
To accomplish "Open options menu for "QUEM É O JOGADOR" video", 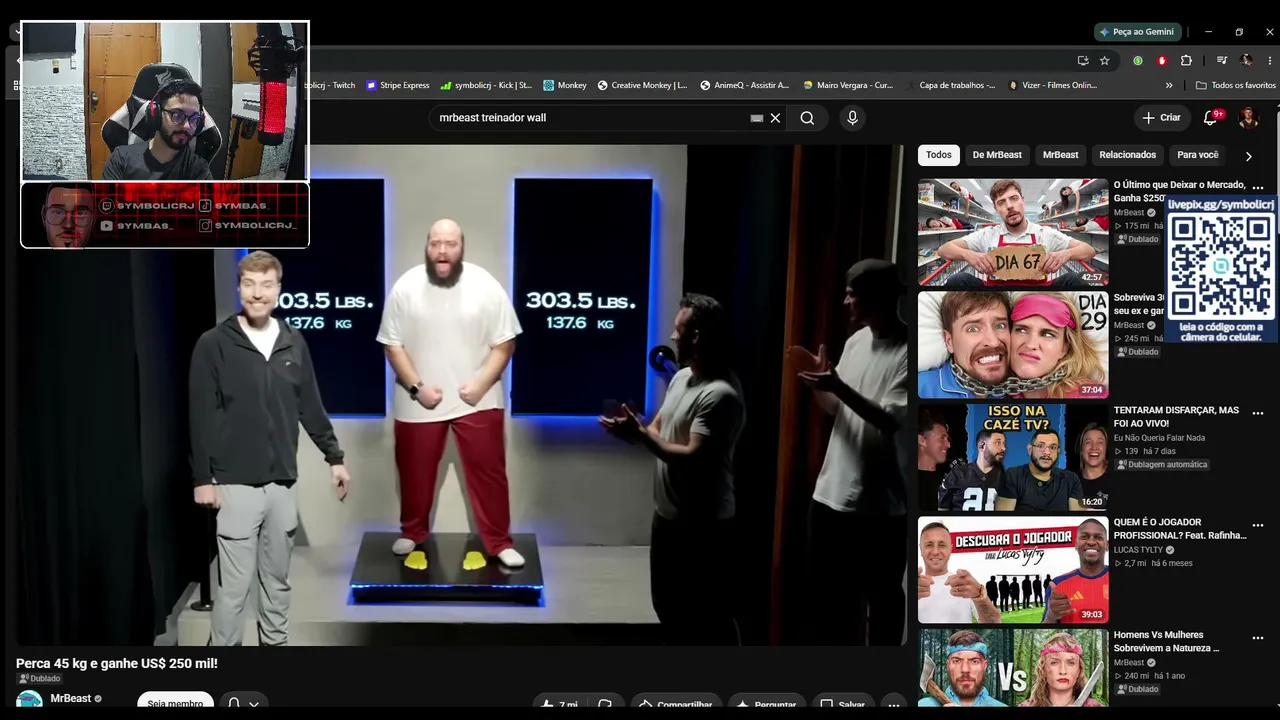I will tap(1258, 525).
